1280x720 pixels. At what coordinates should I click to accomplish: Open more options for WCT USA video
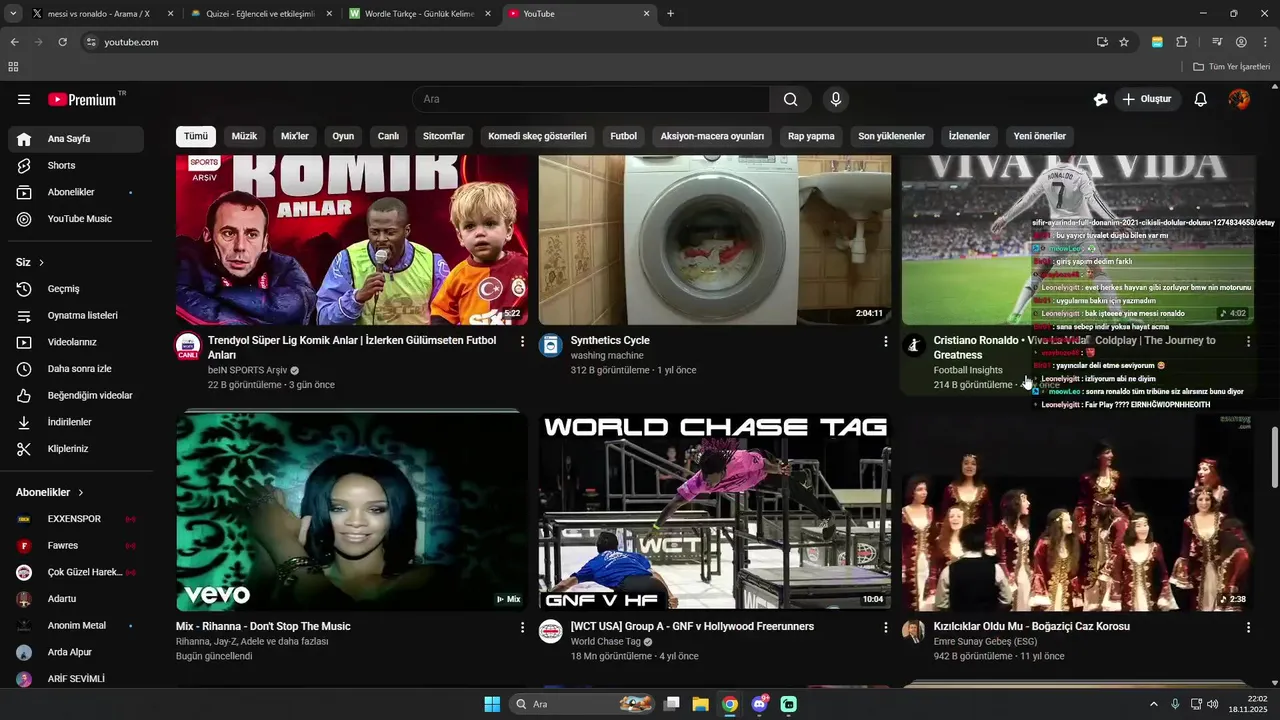[x=885, y=627]
